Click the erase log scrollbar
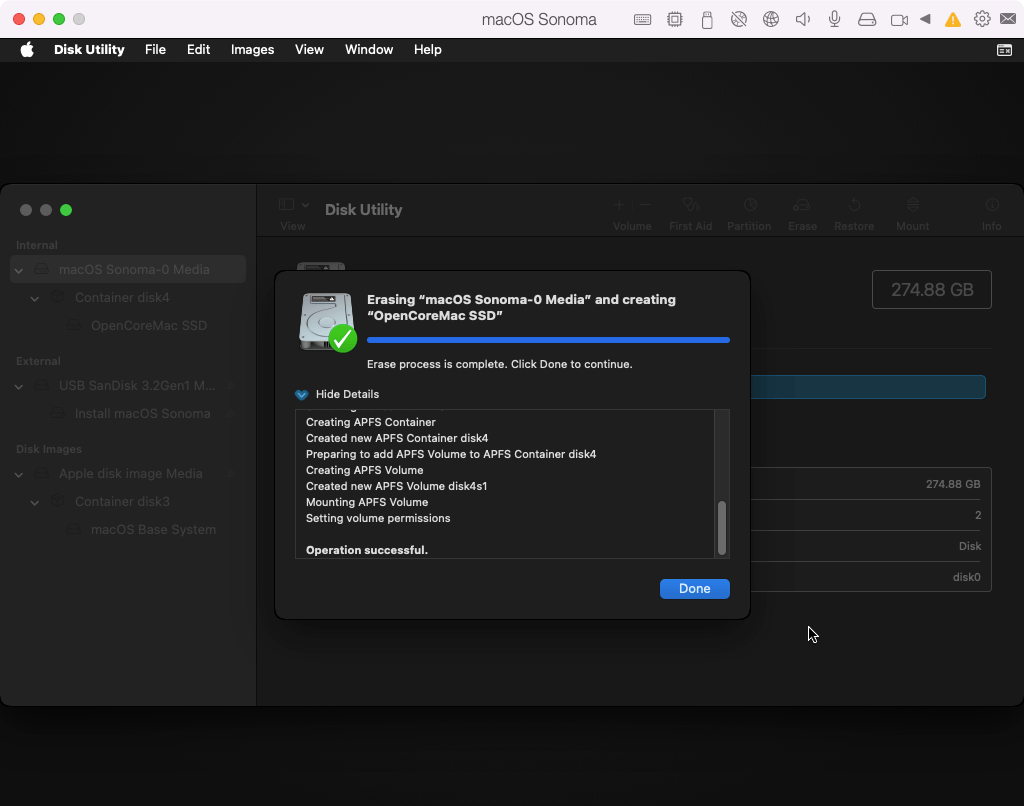 coord(722,527)
